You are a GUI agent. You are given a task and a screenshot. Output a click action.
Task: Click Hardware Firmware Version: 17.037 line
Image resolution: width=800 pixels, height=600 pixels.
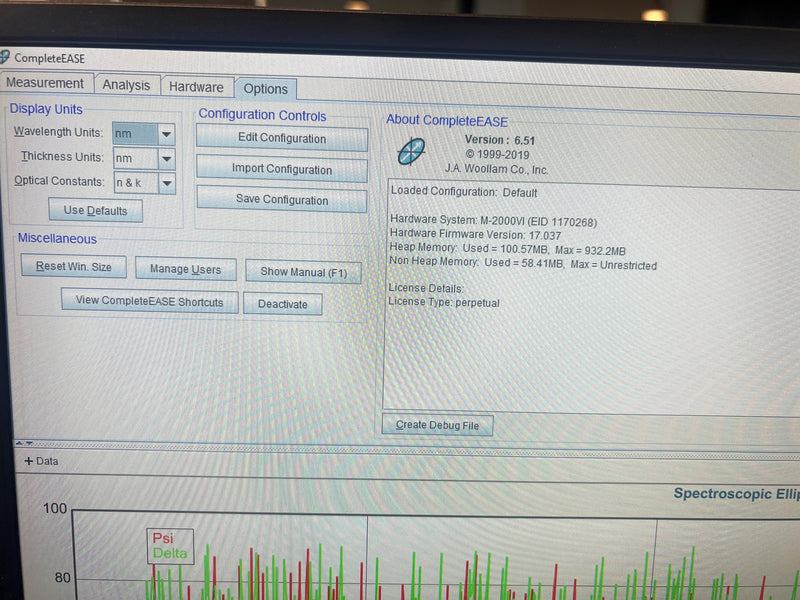pos(476,235)
